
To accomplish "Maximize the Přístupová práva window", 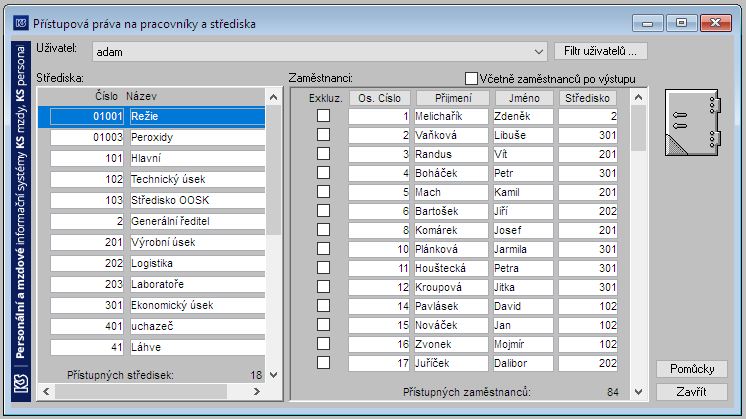I will pos(681,23).
